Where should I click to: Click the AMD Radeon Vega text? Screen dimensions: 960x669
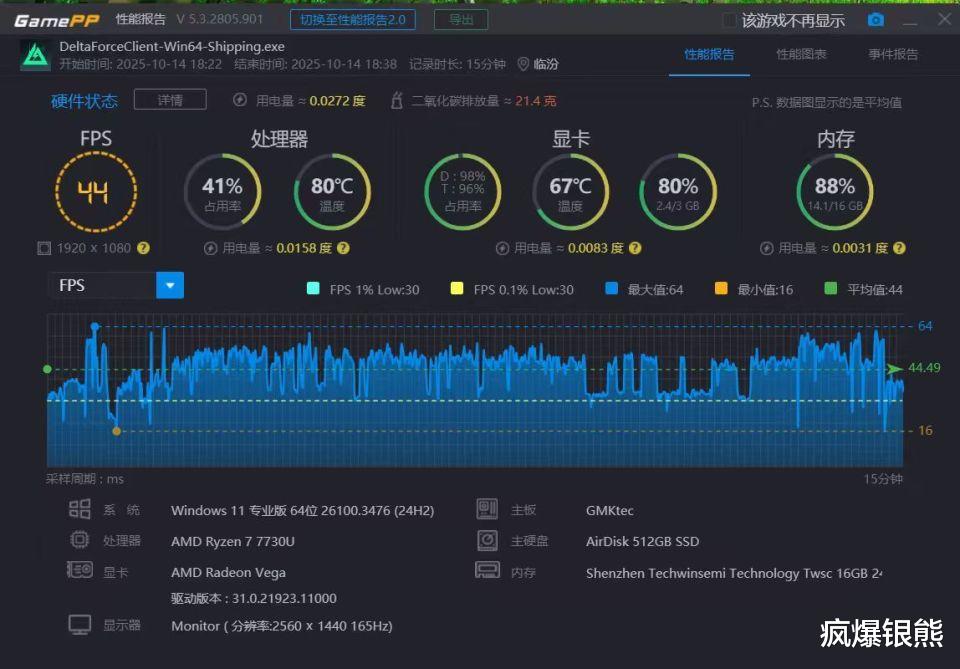[228, 572]
